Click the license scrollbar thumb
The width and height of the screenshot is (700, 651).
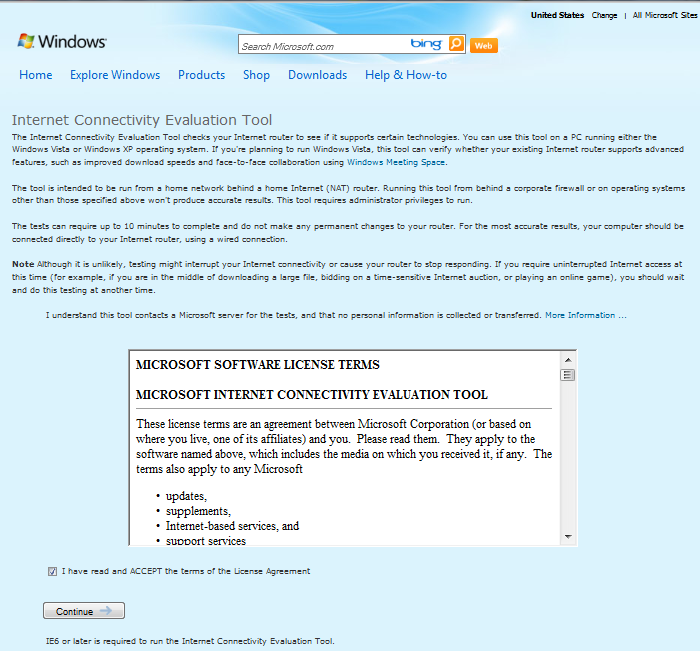(568, 375)
